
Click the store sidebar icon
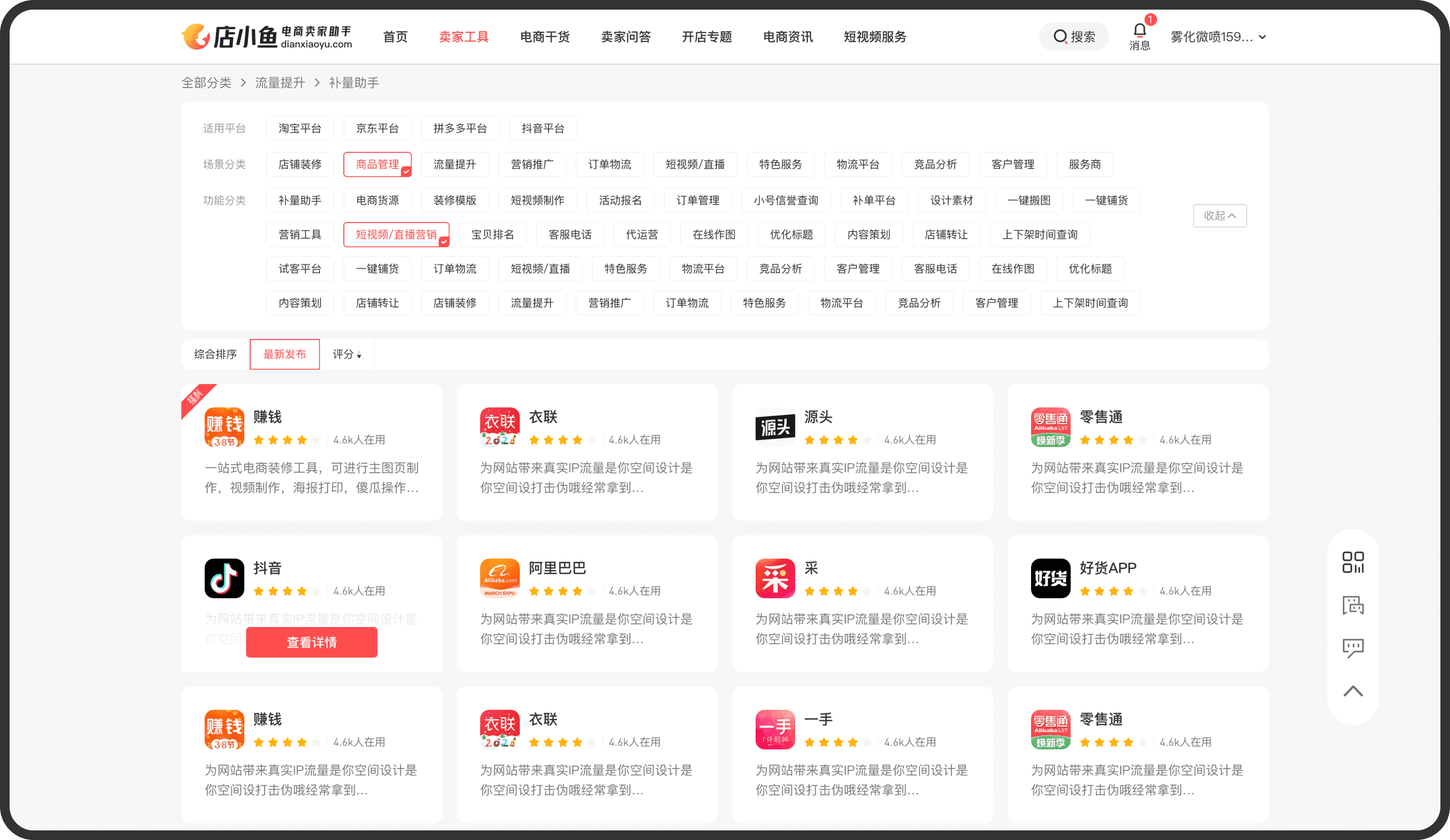coord(1353,605)
